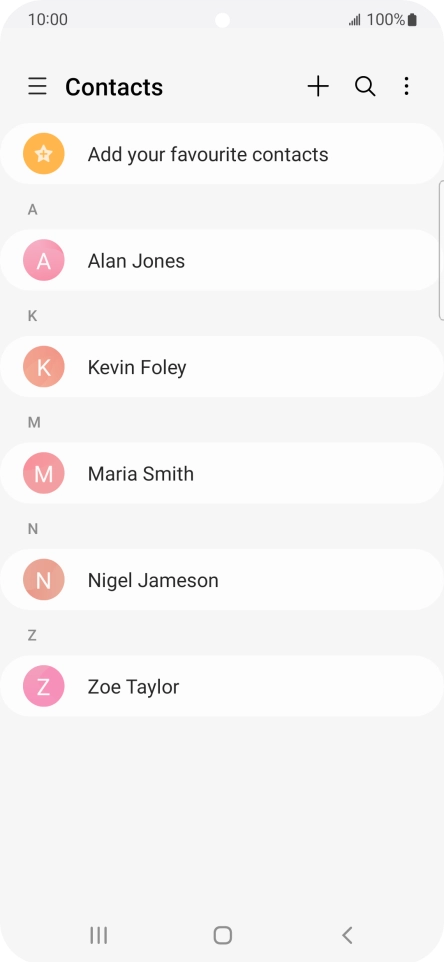Open contact search with magnifier icon

(x=365, y=87)
